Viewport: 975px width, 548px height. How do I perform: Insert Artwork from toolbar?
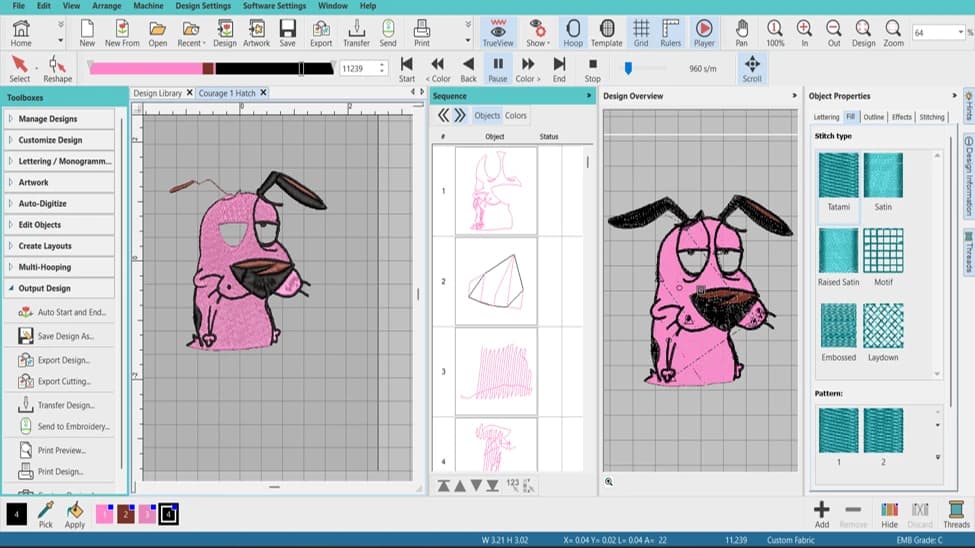click(x=256, y=33)
